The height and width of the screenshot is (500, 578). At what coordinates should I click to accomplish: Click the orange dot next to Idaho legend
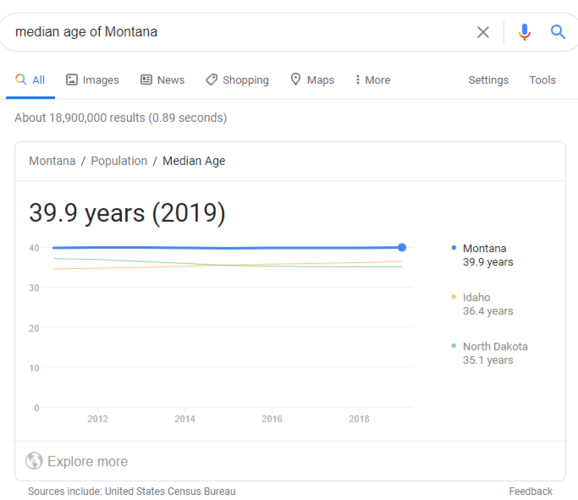pos(454,297)
